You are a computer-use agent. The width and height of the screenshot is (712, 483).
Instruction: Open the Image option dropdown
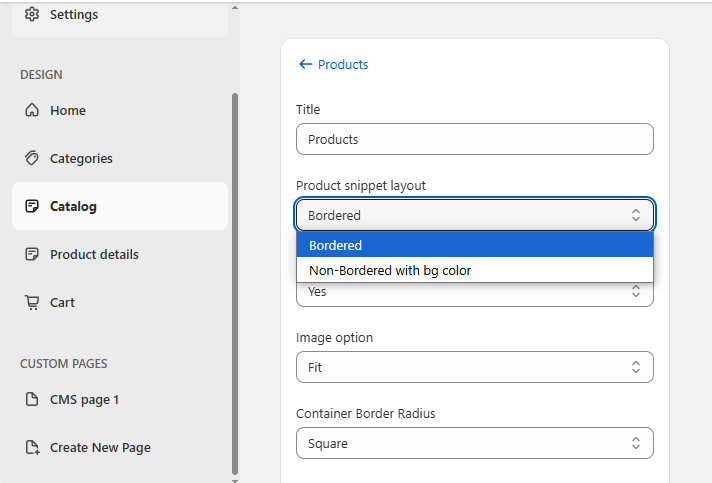pyautogui.click(x=475, y=367)
